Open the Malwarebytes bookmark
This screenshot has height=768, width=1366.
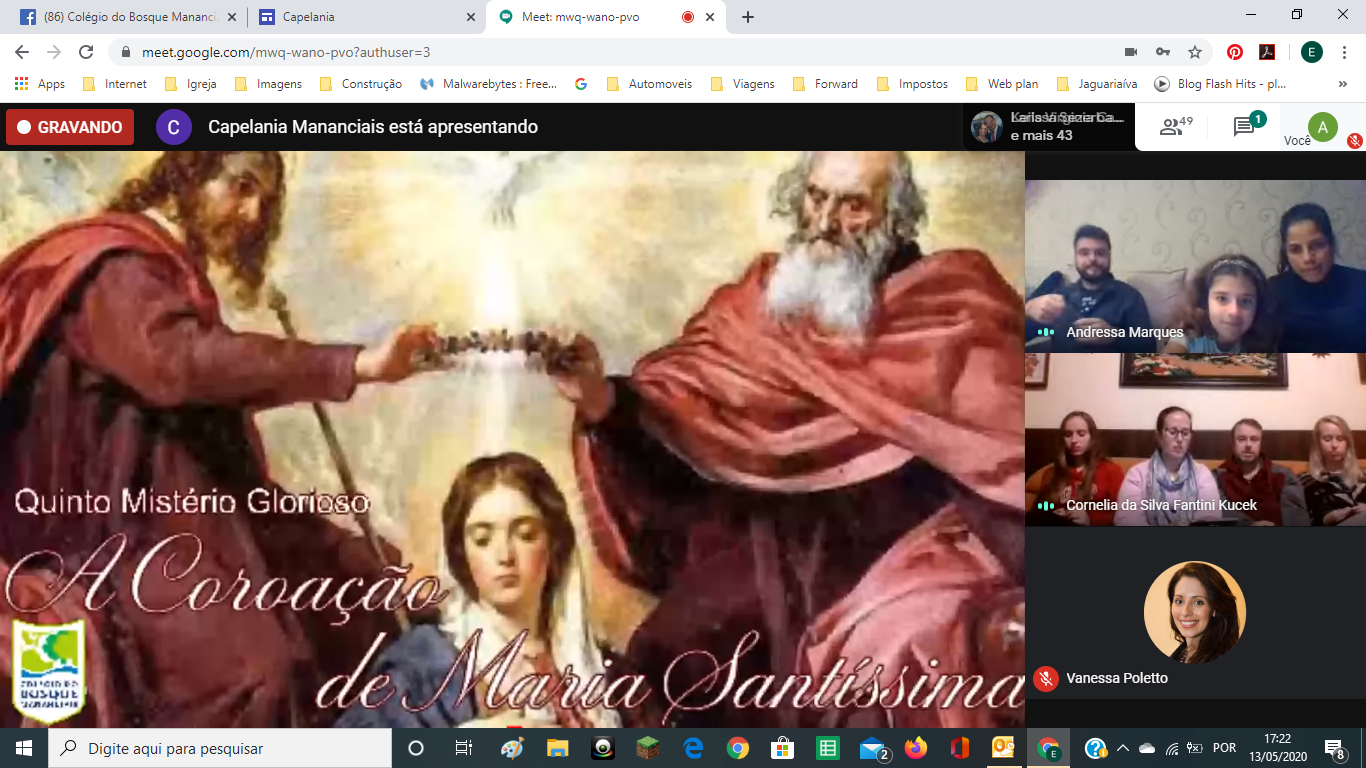coord(489,84)
